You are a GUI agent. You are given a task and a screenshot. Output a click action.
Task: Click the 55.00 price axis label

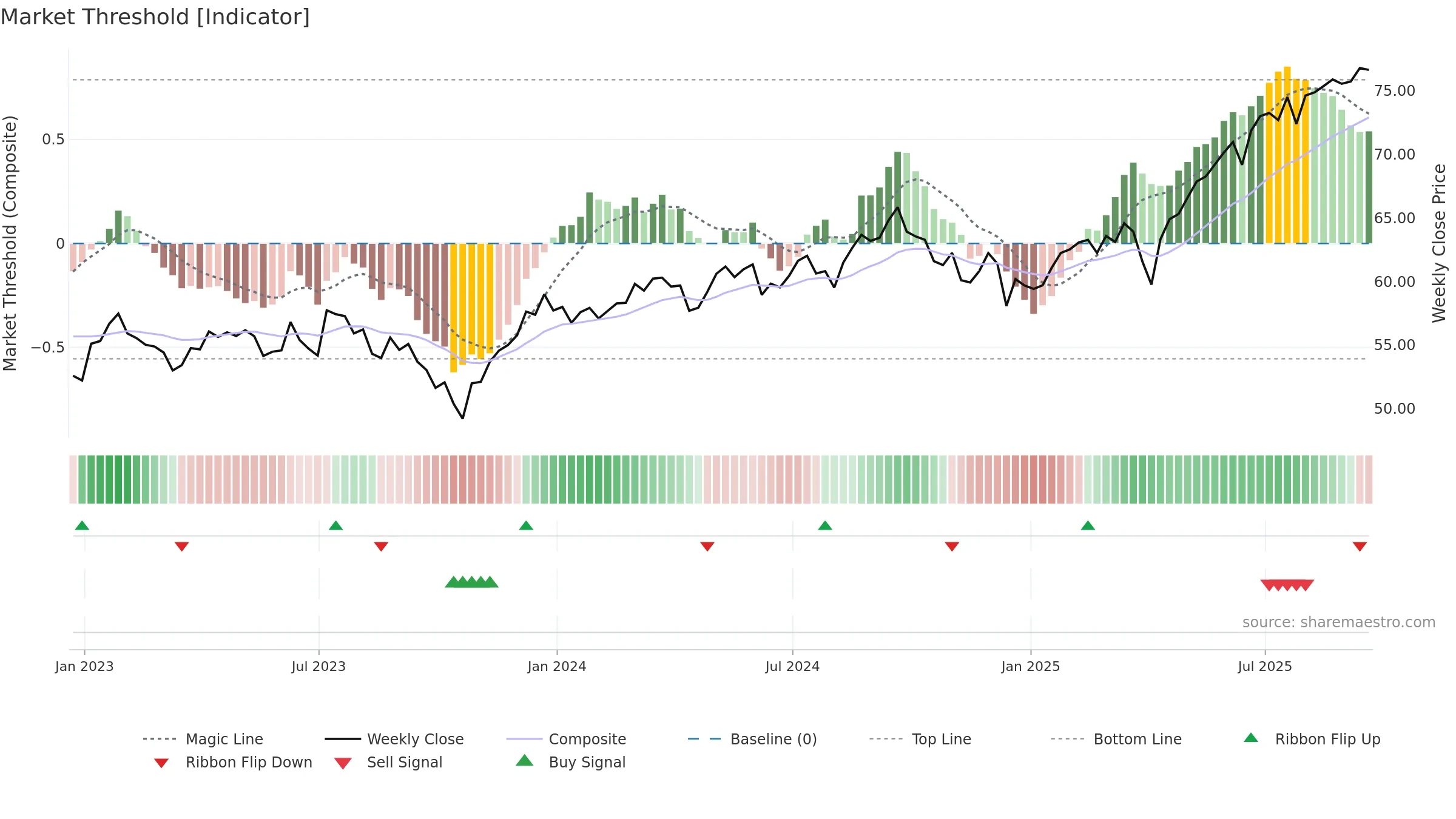(x=1395, y=345)
